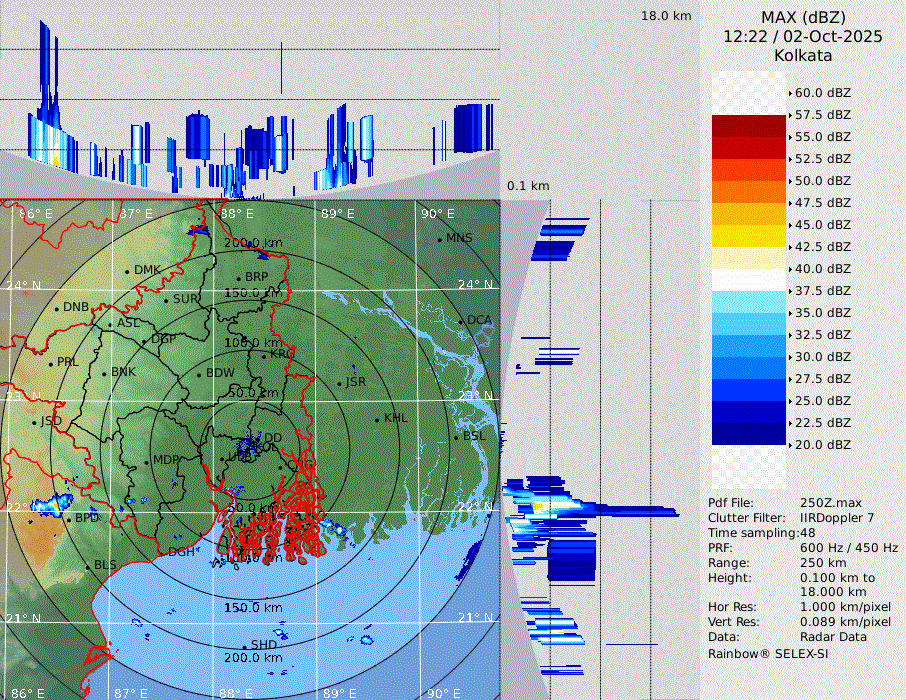Click the BRP station dot on map
Image resolution: width=906 pixels, height=700 pixels.
coord(238,278)
